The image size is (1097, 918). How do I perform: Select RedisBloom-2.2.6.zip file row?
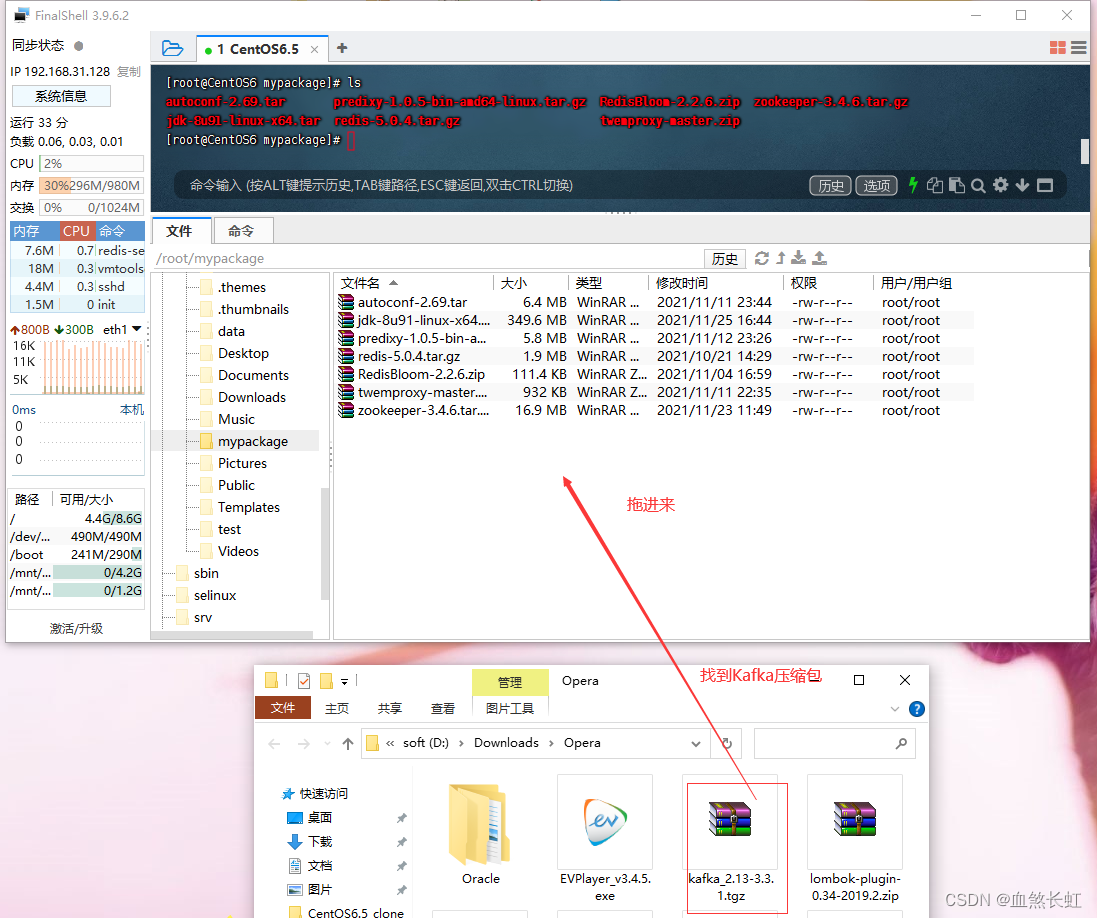[x=654, y=374]
